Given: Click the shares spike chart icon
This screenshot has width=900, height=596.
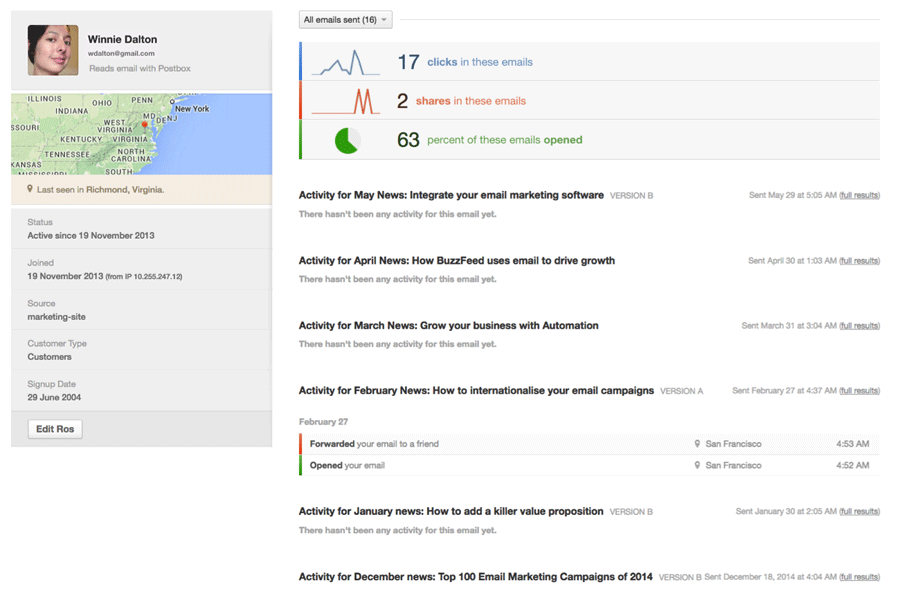Looking at the screenshot, I should [x=345, y=101].
